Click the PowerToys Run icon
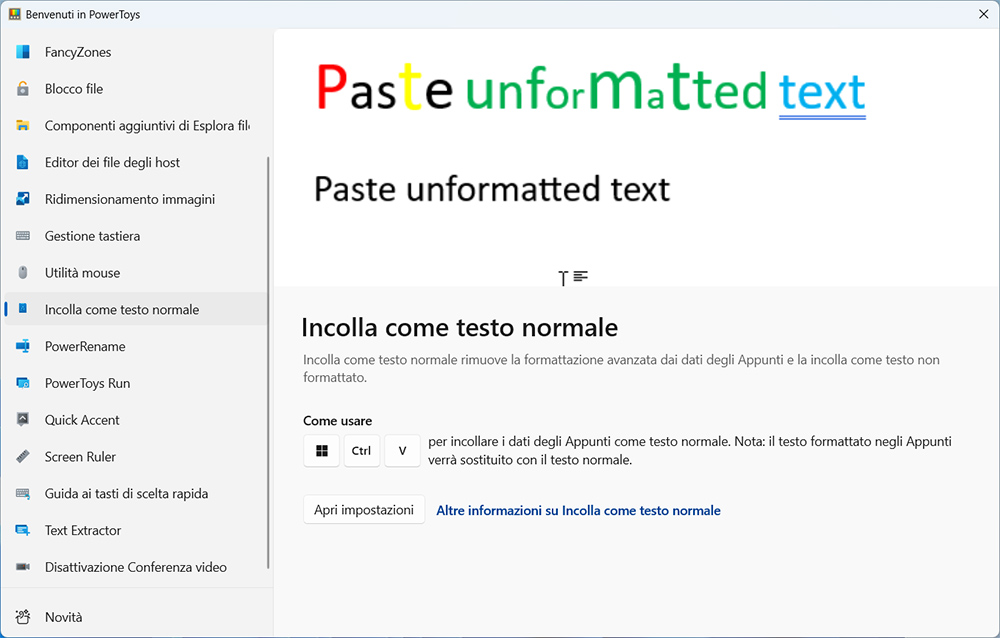 point(23,383)
